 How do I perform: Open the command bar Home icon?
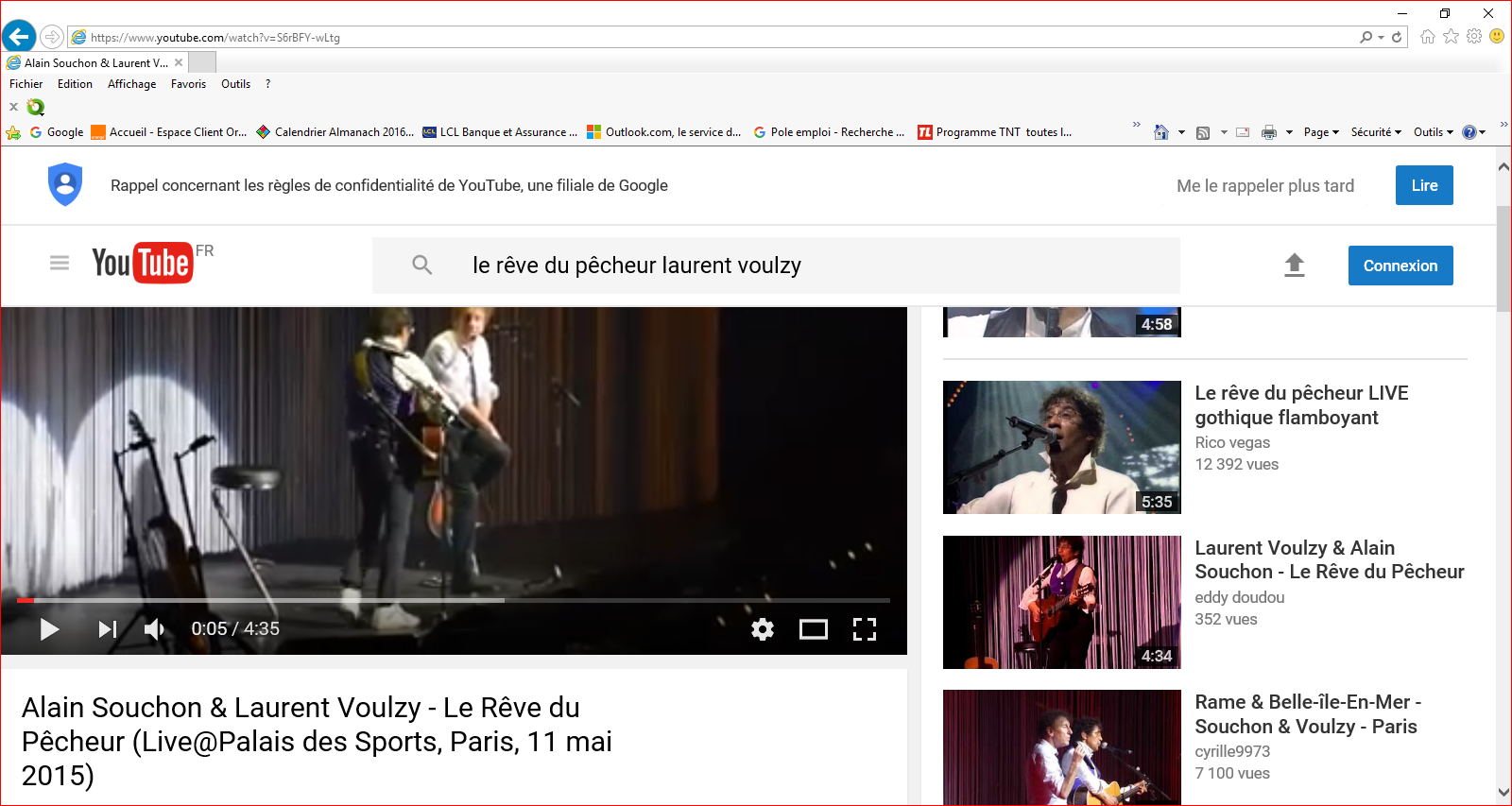click(x=1161, y=132)
